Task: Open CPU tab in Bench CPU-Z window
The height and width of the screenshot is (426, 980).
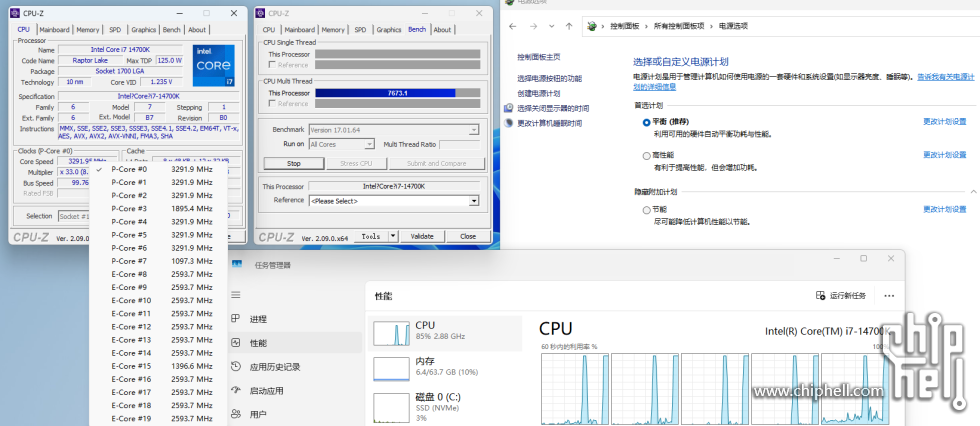Action: [269, 29]
